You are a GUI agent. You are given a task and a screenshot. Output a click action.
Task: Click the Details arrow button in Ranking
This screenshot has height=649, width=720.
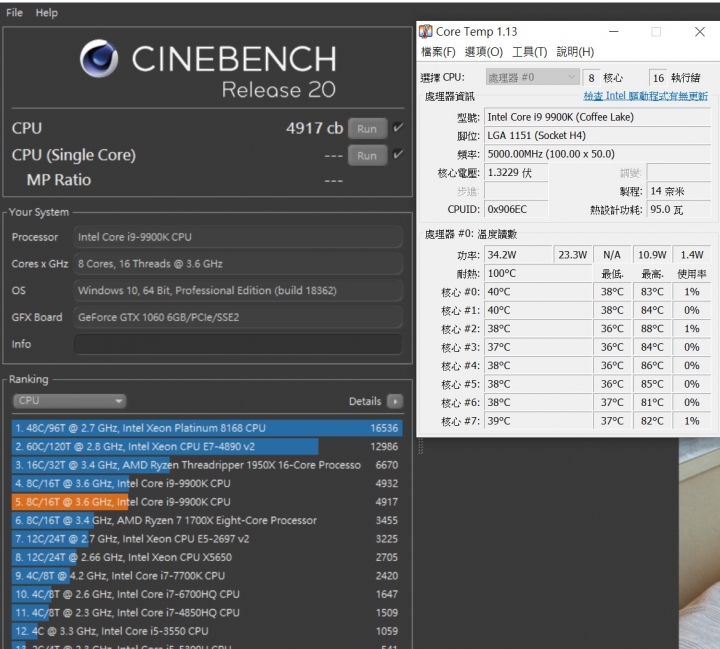(395, 401)
